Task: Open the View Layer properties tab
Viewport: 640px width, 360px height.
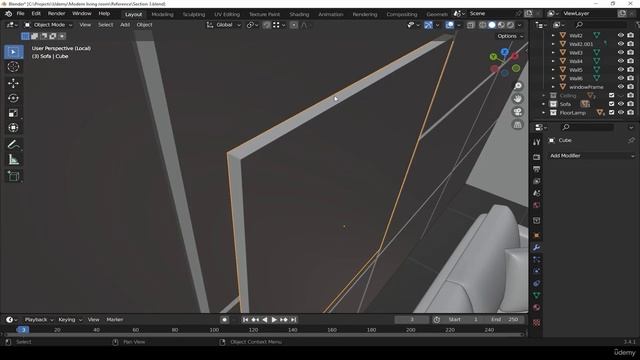Action: click(x=537, y=181)
